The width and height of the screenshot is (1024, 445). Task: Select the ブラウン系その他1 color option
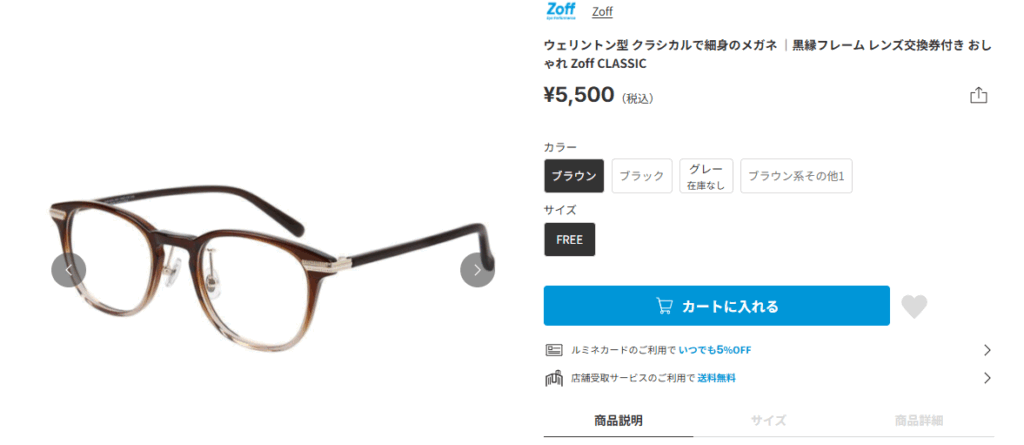[x=796, y=176]
